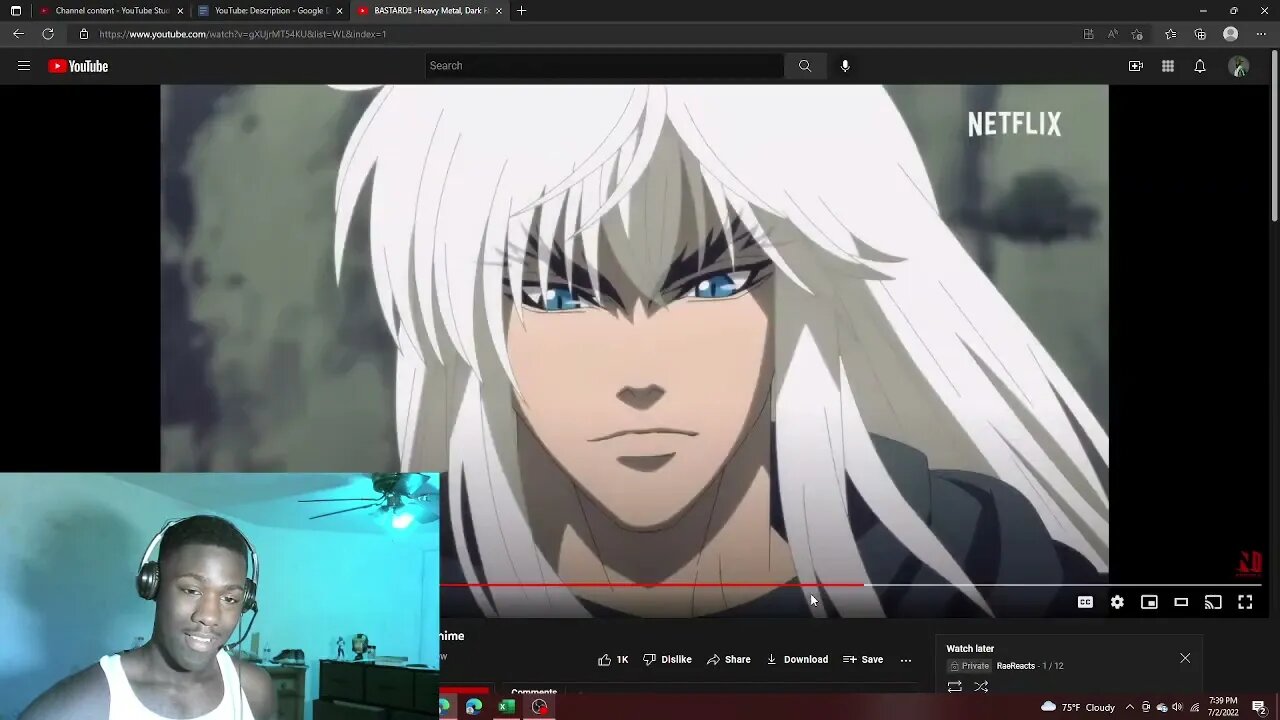Download the video

797,660
